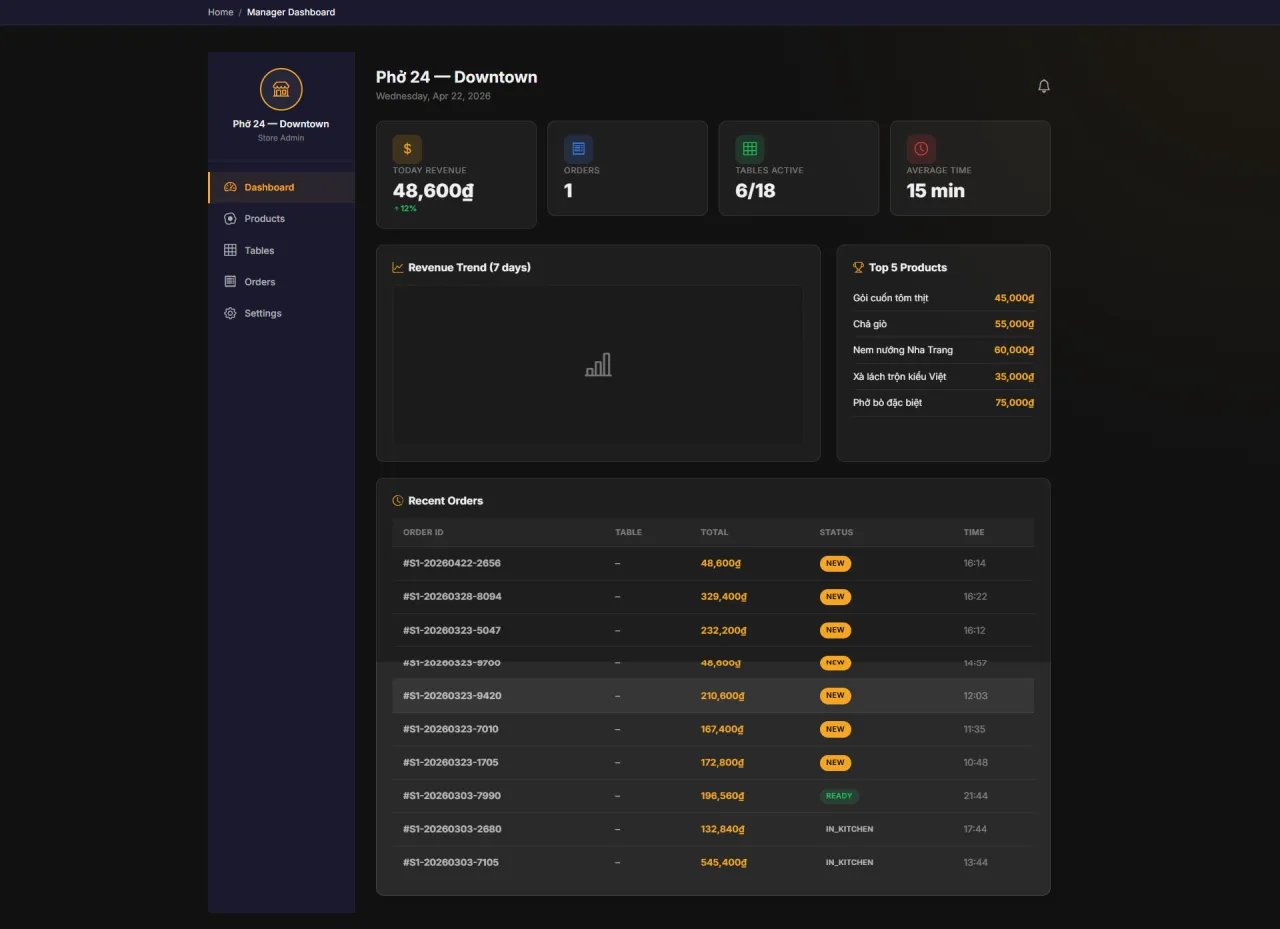Open the Tables menu item

pyautogui.click(x=281, y=250)
